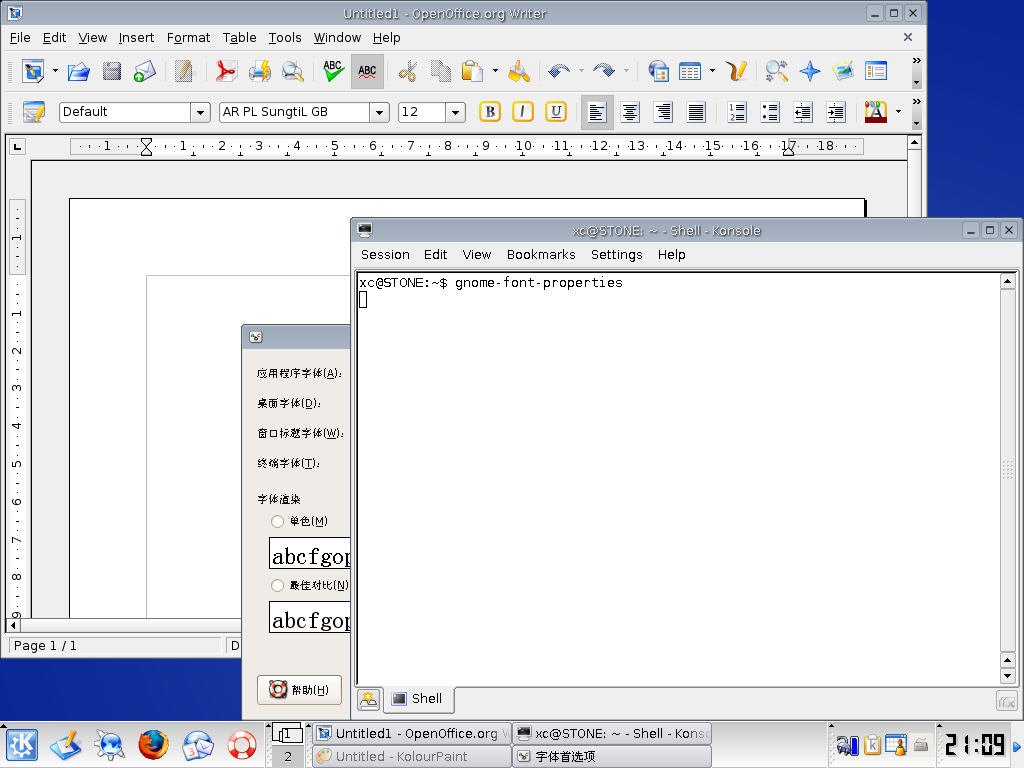Open Konsole Session menu
This screenshot has width=1024, height=768.
385,255
